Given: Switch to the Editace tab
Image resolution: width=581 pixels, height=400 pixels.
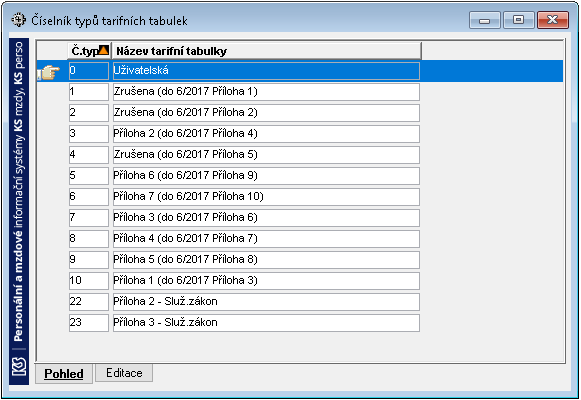Looking at the screenshot, I should (124, 373).
